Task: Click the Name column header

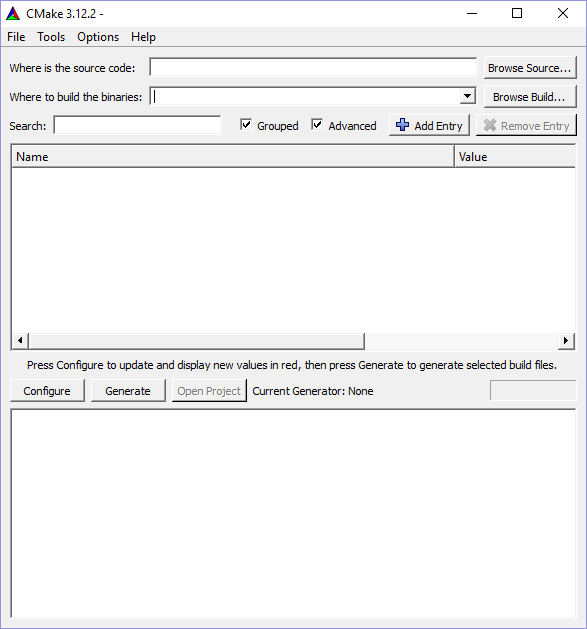Action: (x=233, y=156)
